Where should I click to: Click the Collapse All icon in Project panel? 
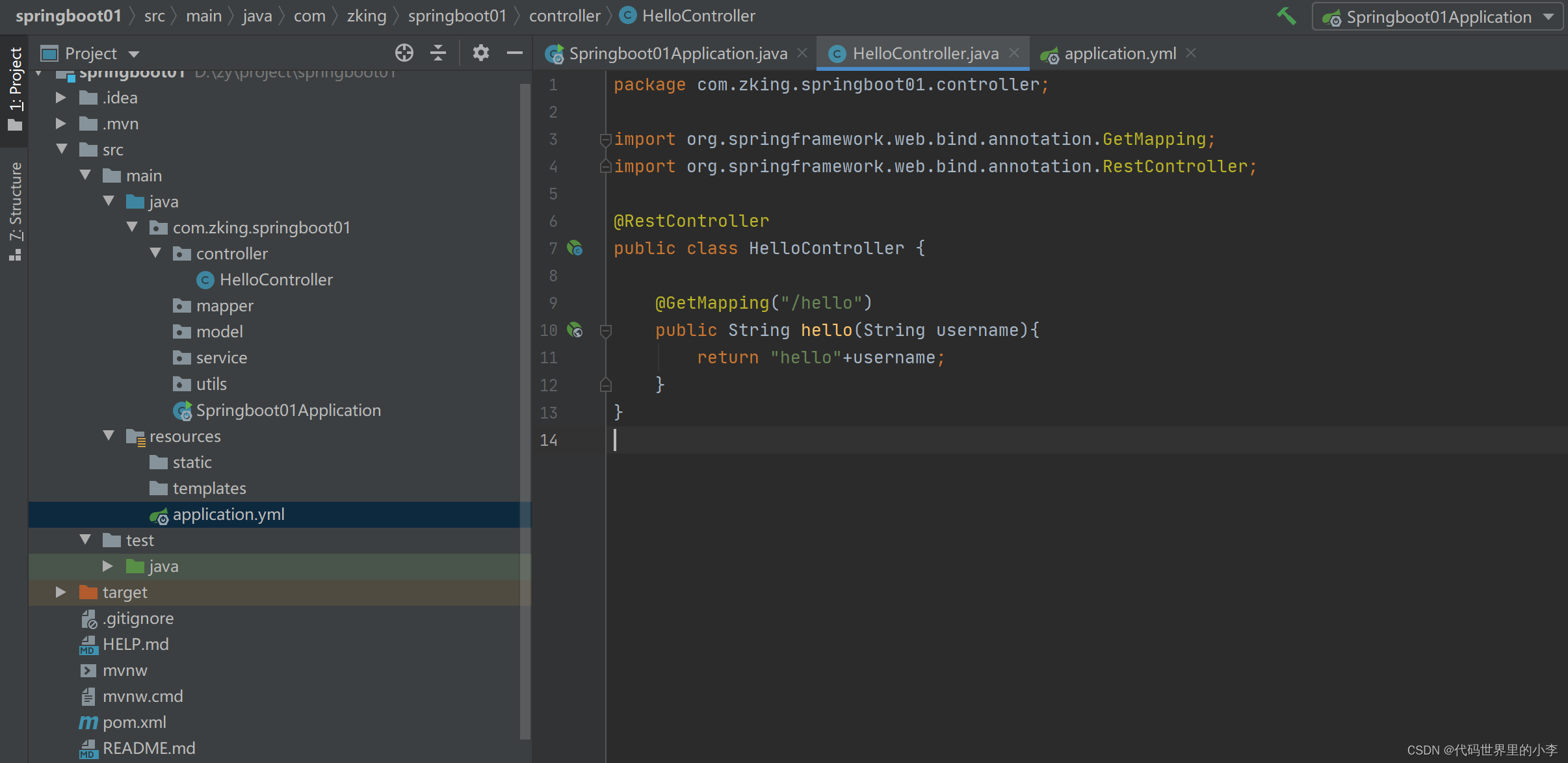pos(438,53)
